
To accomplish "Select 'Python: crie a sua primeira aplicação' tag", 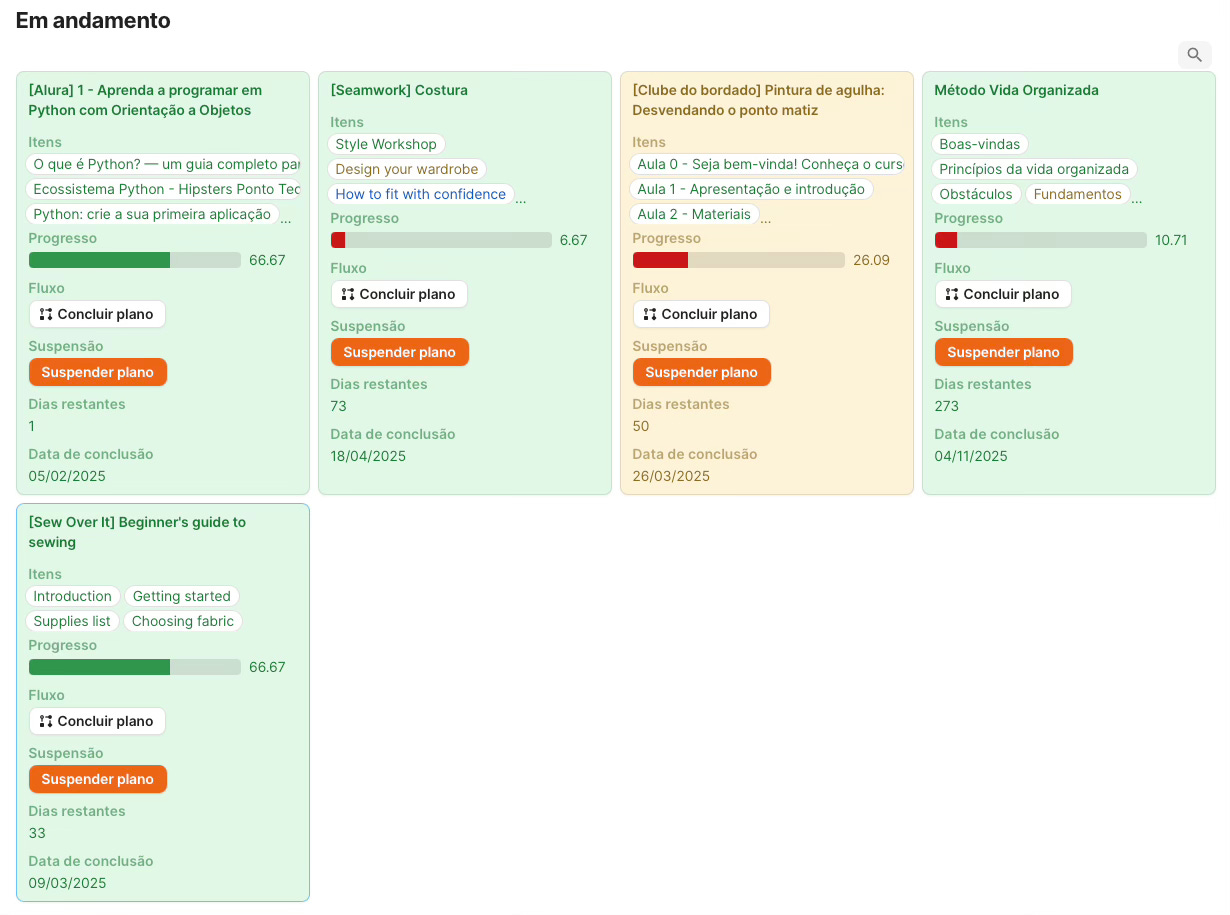I will point(152,214).
